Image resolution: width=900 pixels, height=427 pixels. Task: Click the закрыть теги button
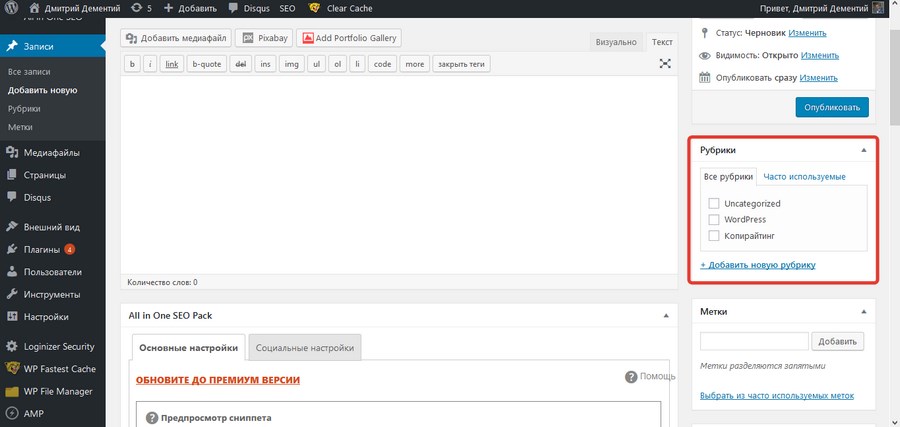pyautogui.click(x=461, y=64)
